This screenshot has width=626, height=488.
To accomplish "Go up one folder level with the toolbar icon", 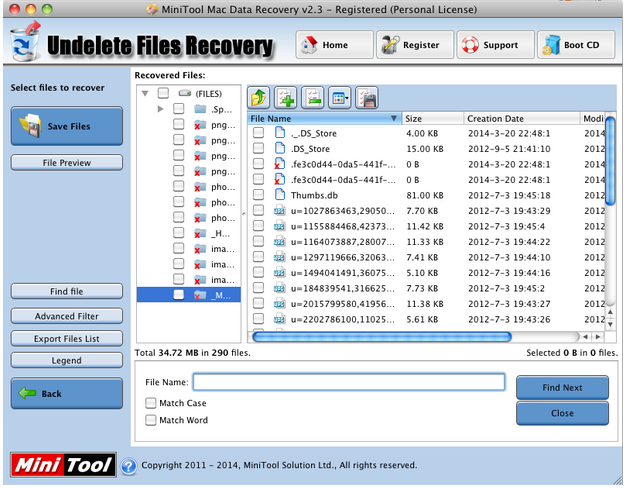I will coord(258,98).
